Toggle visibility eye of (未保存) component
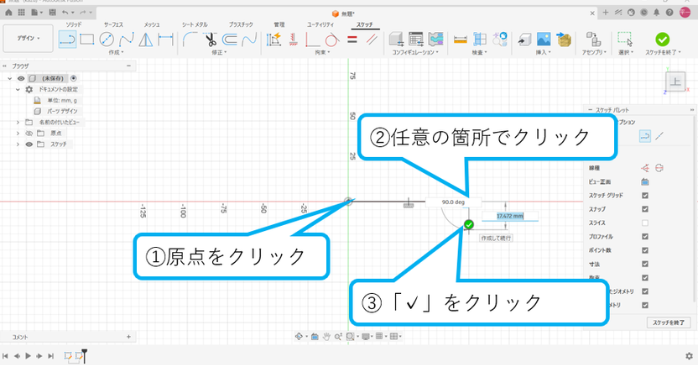 pyautogui.click(x=21, y=78)
